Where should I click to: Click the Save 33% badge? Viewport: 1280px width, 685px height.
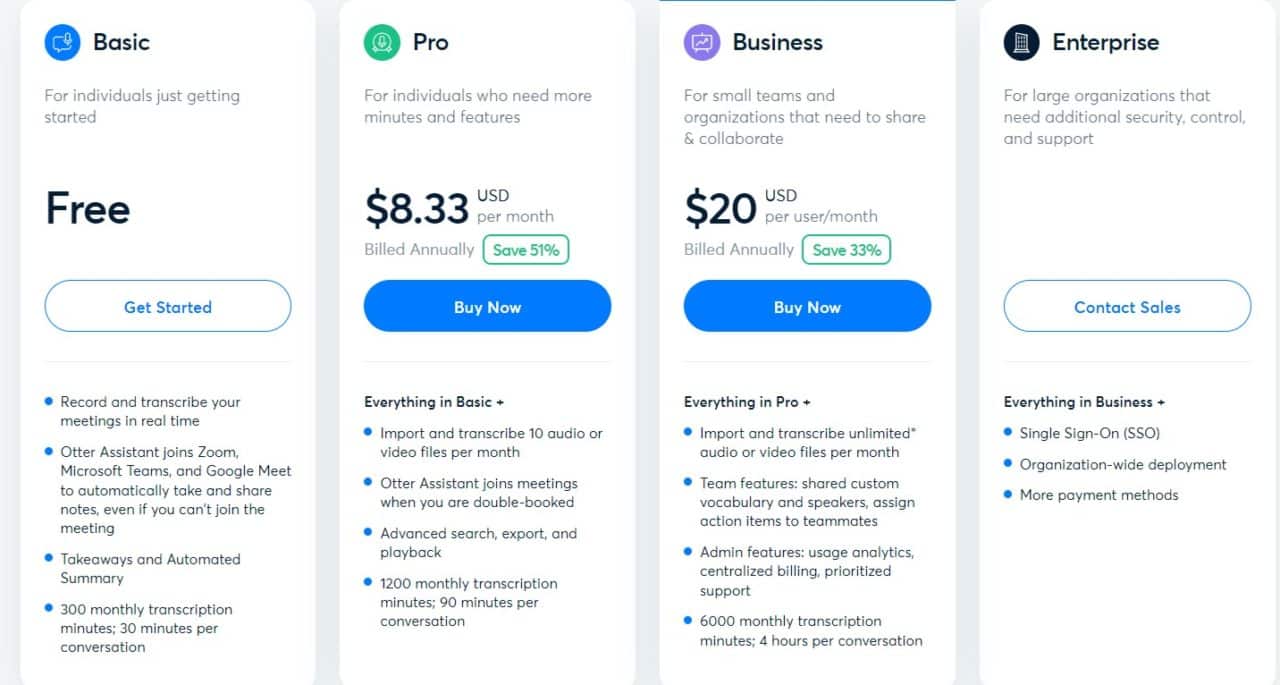click(x=847, y=250)
